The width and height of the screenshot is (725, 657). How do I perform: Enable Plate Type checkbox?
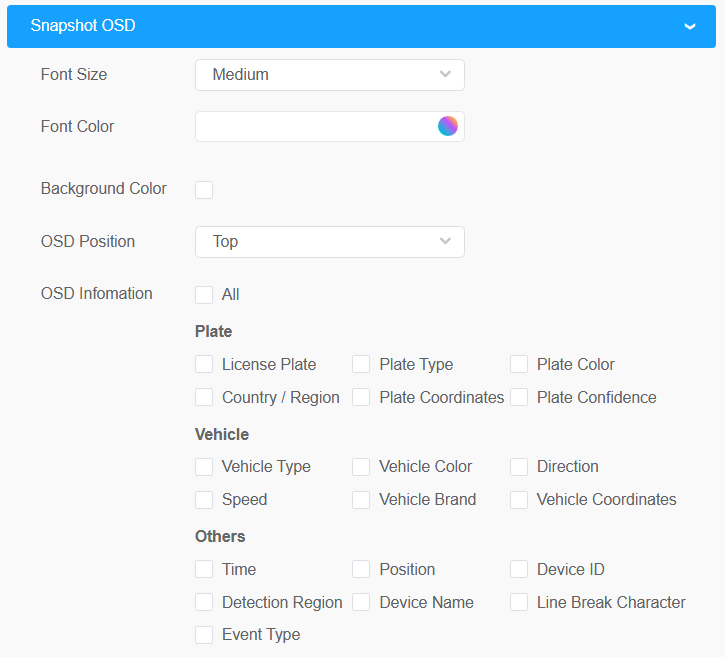click(361, 364)
